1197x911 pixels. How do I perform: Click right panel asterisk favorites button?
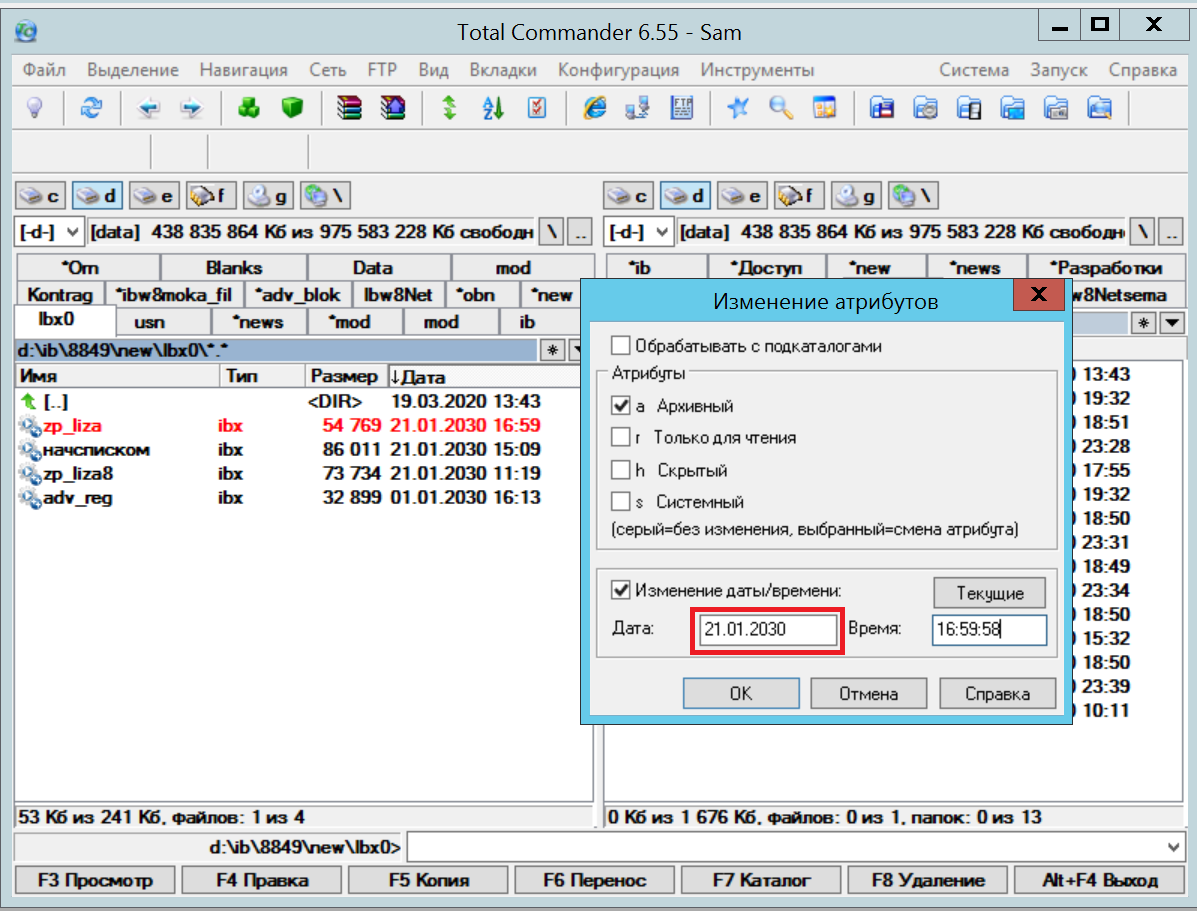pyautogui.click(x=1143, y=323)
